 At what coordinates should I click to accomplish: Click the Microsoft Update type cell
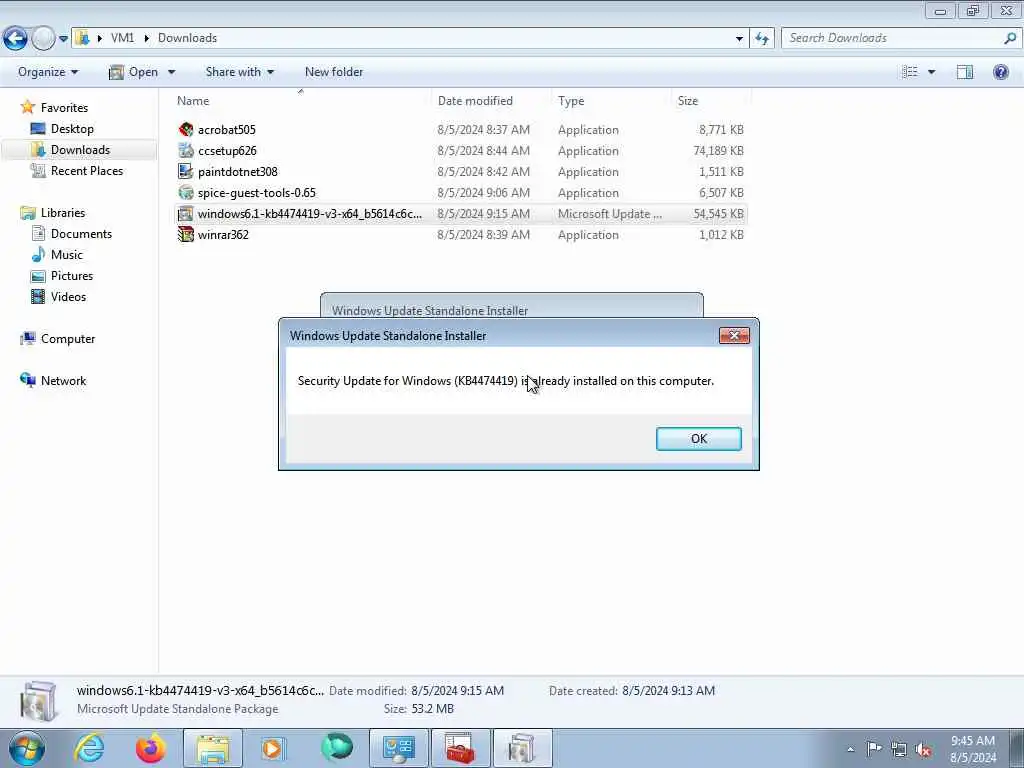(x=610, y=214)
